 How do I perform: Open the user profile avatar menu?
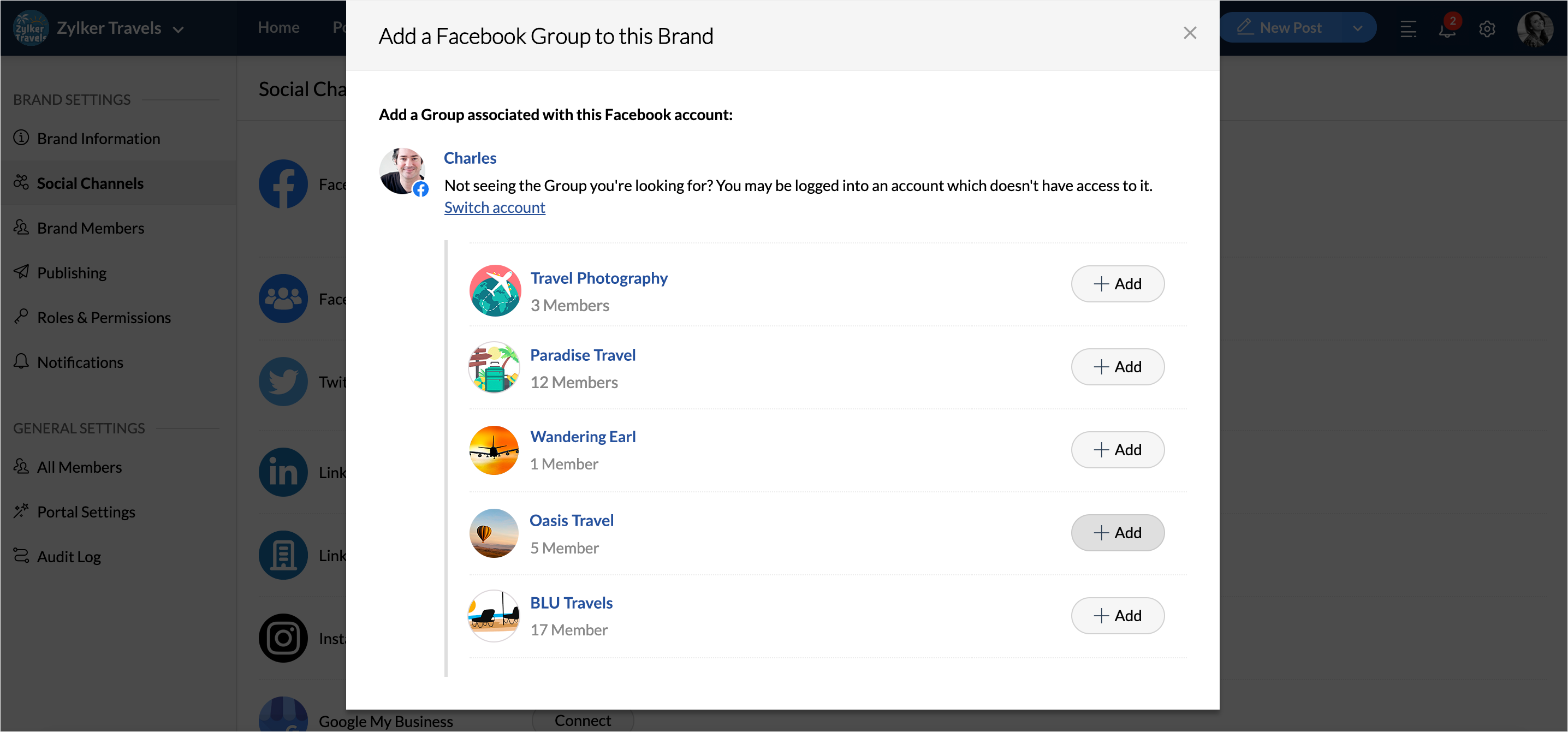(x=1535, y=28)
